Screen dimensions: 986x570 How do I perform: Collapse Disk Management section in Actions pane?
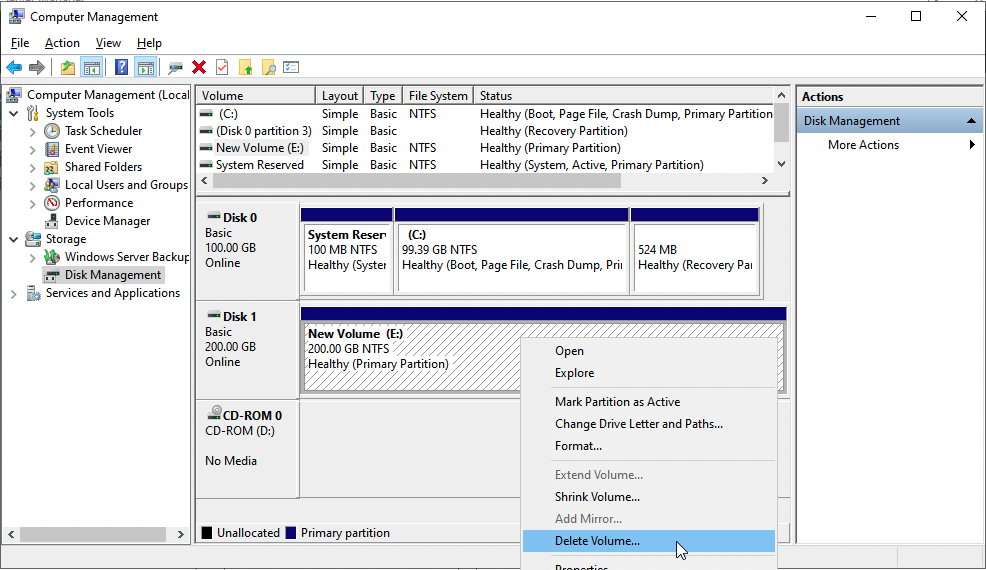click(972, 121)
